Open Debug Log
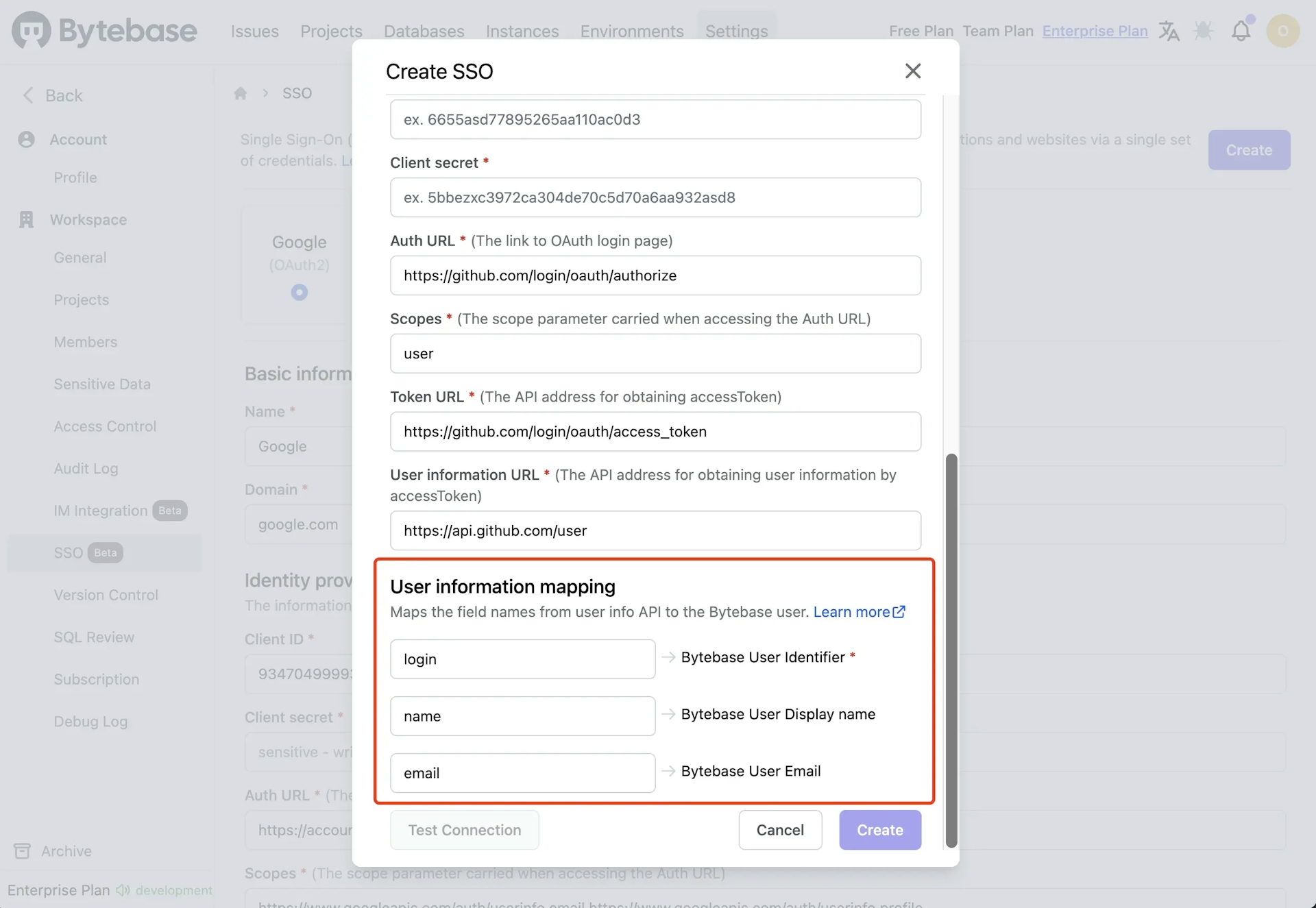 click(x=90, y=722)
